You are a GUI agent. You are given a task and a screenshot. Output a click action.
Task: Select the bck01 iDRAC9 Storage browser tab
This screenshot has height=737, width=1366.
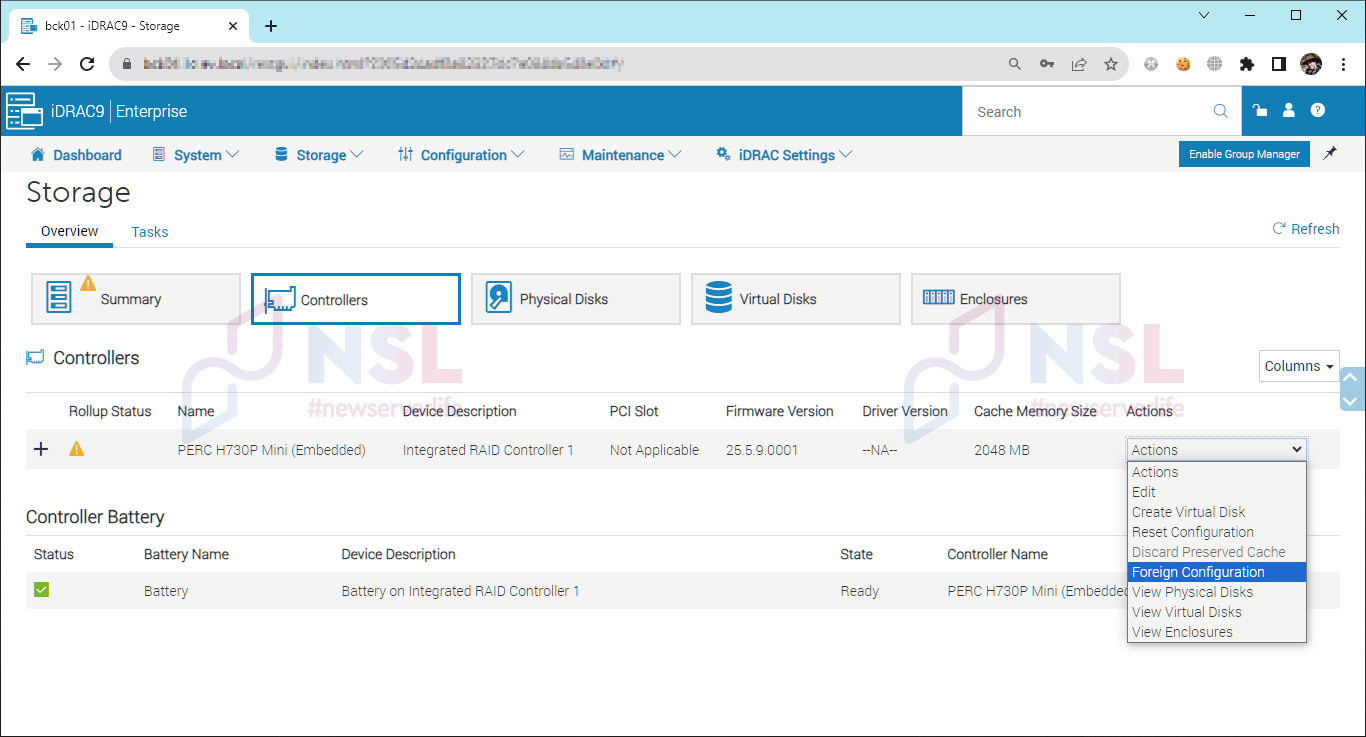pyautogui.click(x=127, y=26)
